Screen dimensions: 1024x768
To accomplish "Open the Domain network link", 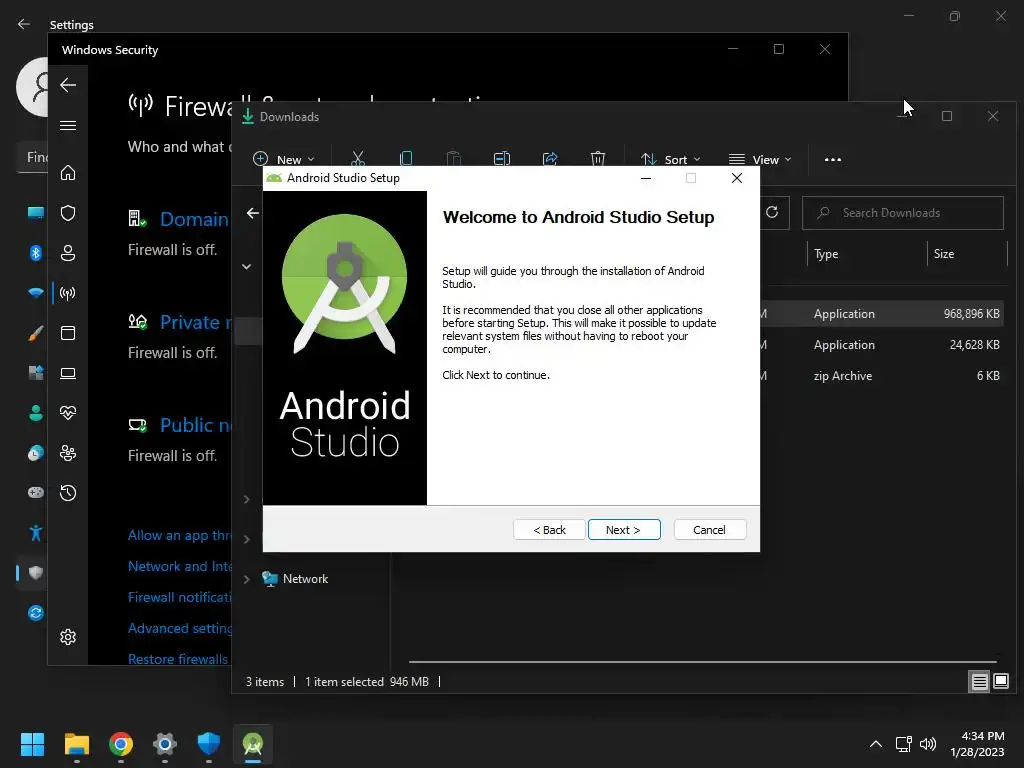I will (x=195, y=219).
